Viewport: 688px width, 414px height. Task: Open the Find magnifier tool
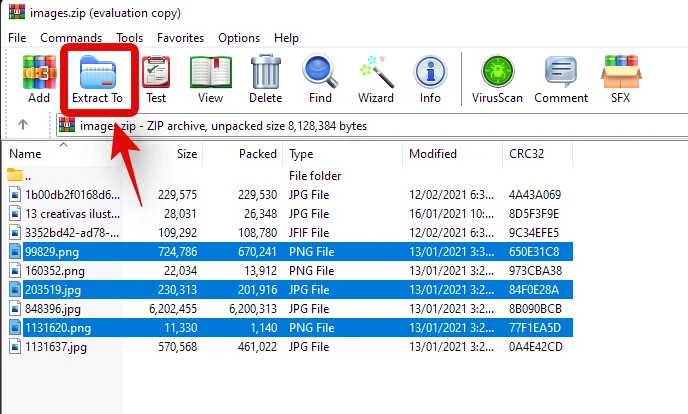[320, 79]
